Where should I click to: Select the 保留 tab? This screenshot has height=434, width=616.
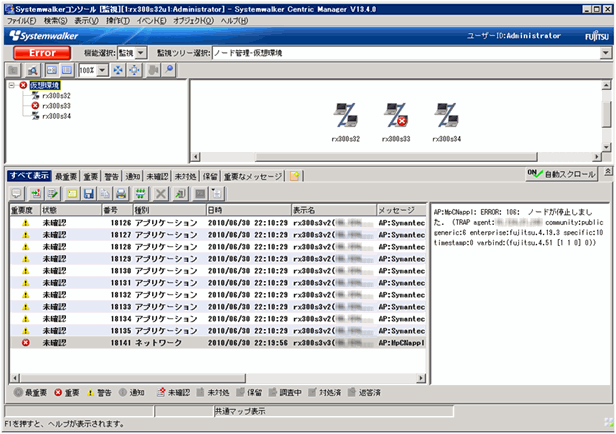pos(210,176)
